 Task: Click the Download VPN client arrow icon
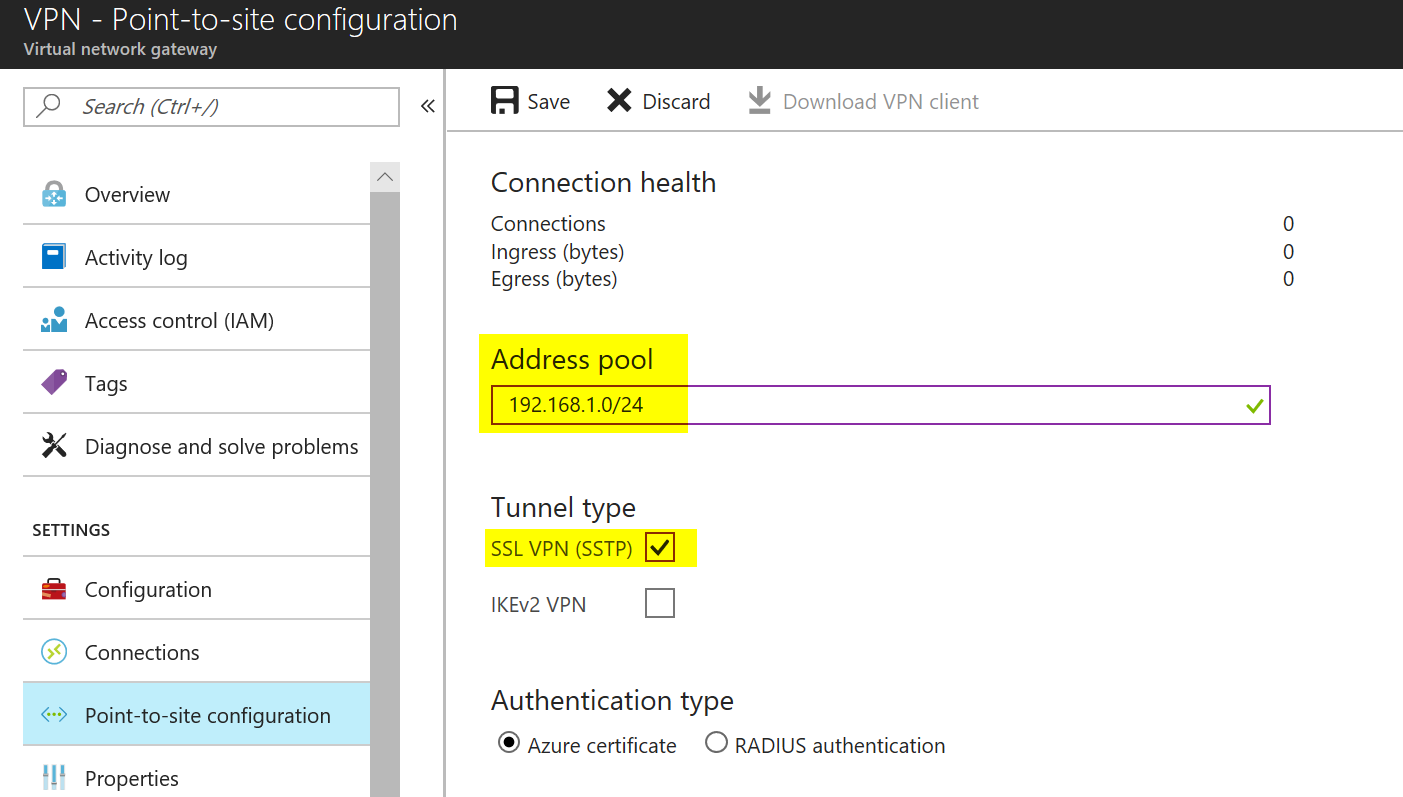[x=760, y=101]
